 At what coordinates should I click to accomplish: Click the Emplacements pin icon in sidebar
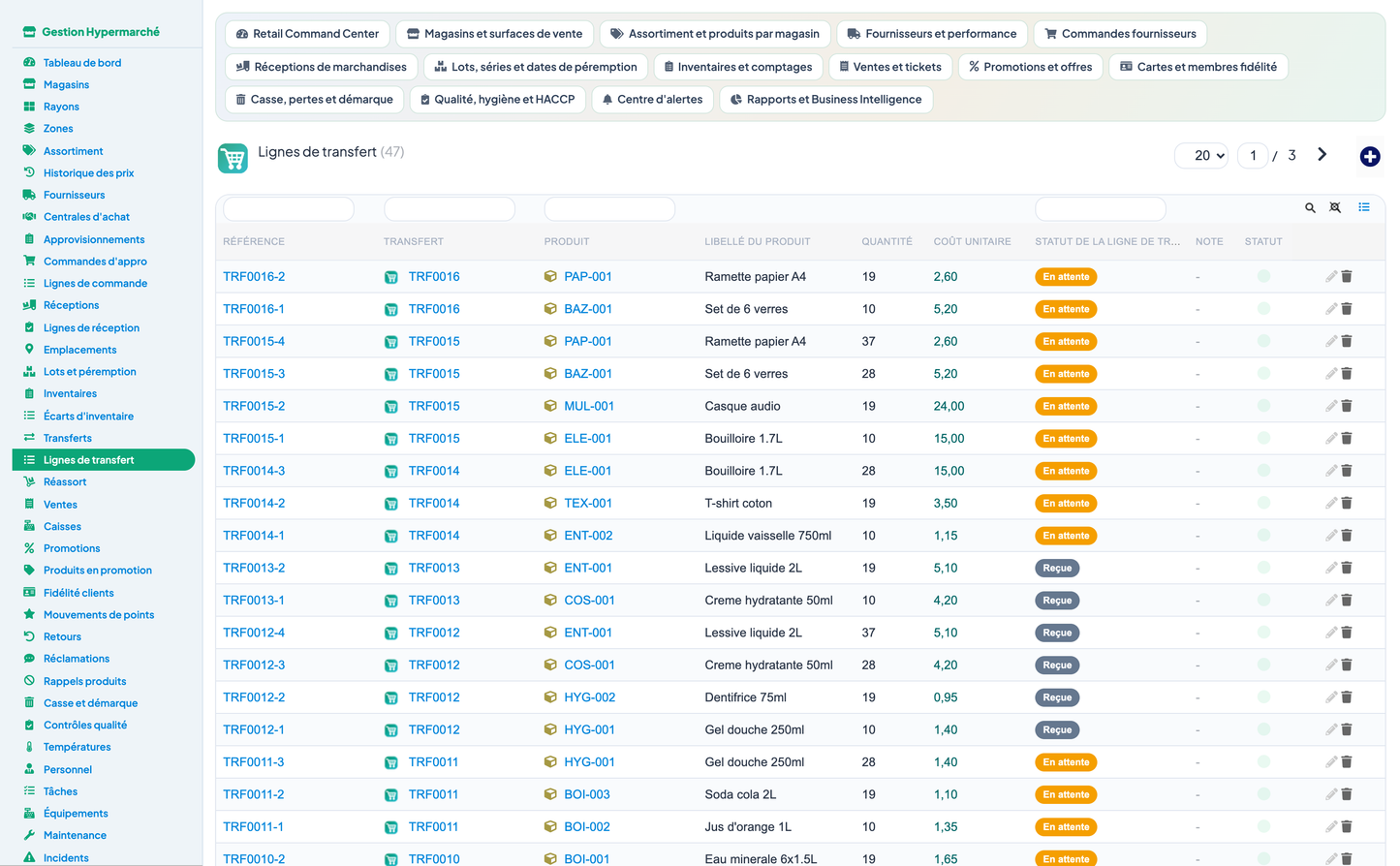(29, 349)
